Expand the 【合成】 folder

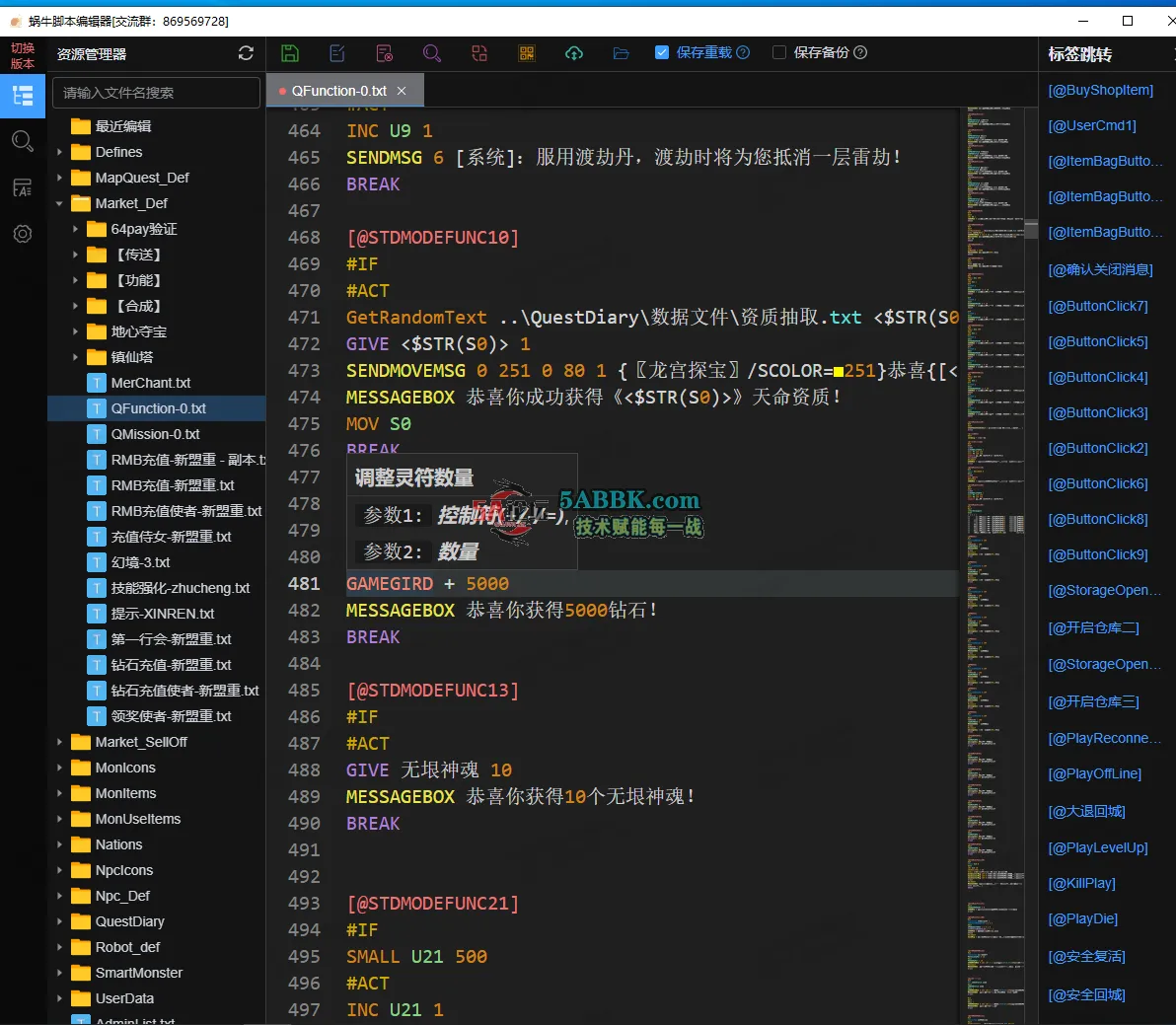(x=75, y=306)
